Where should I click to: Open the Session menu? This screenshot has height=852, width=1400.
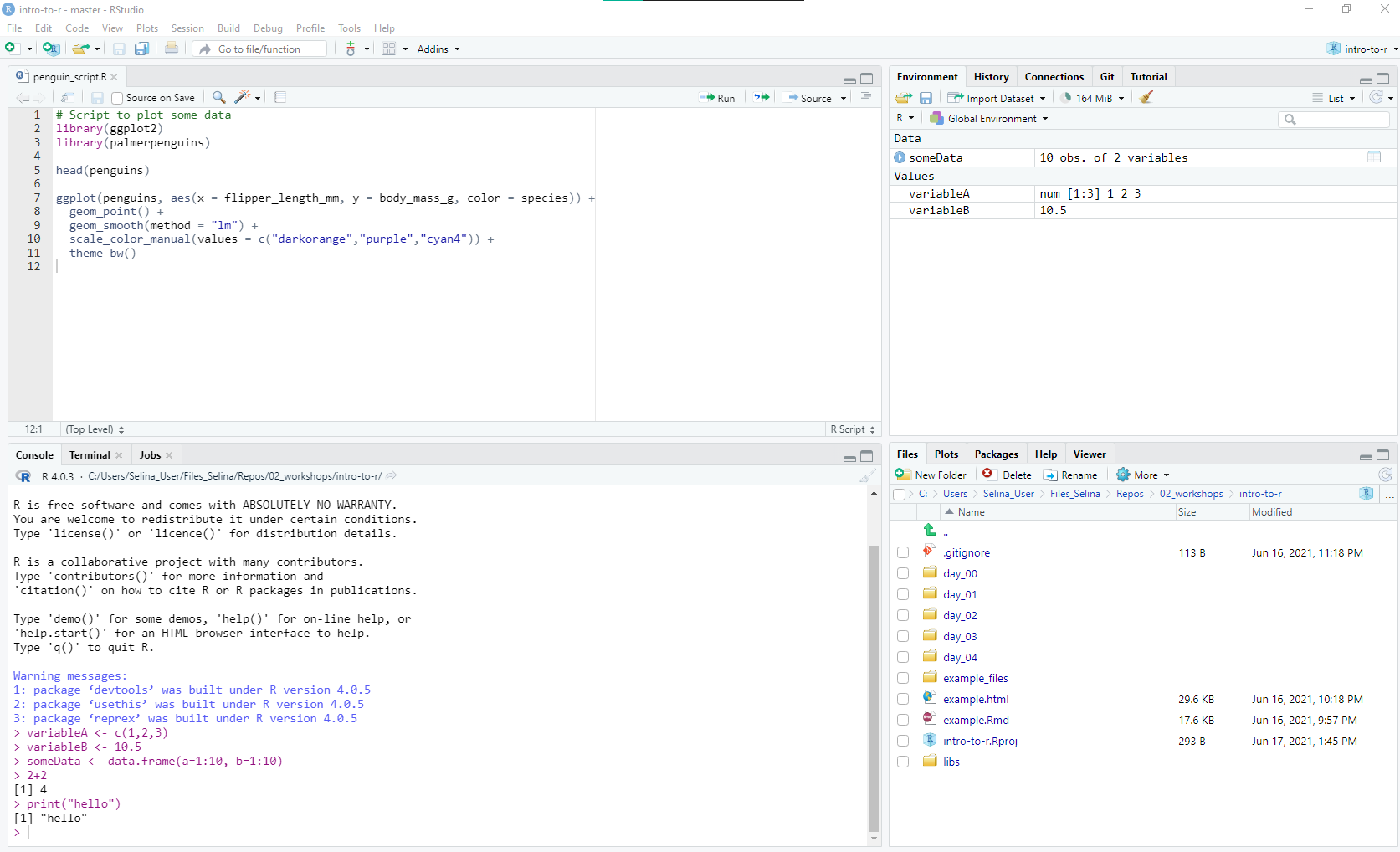point(187,28)
